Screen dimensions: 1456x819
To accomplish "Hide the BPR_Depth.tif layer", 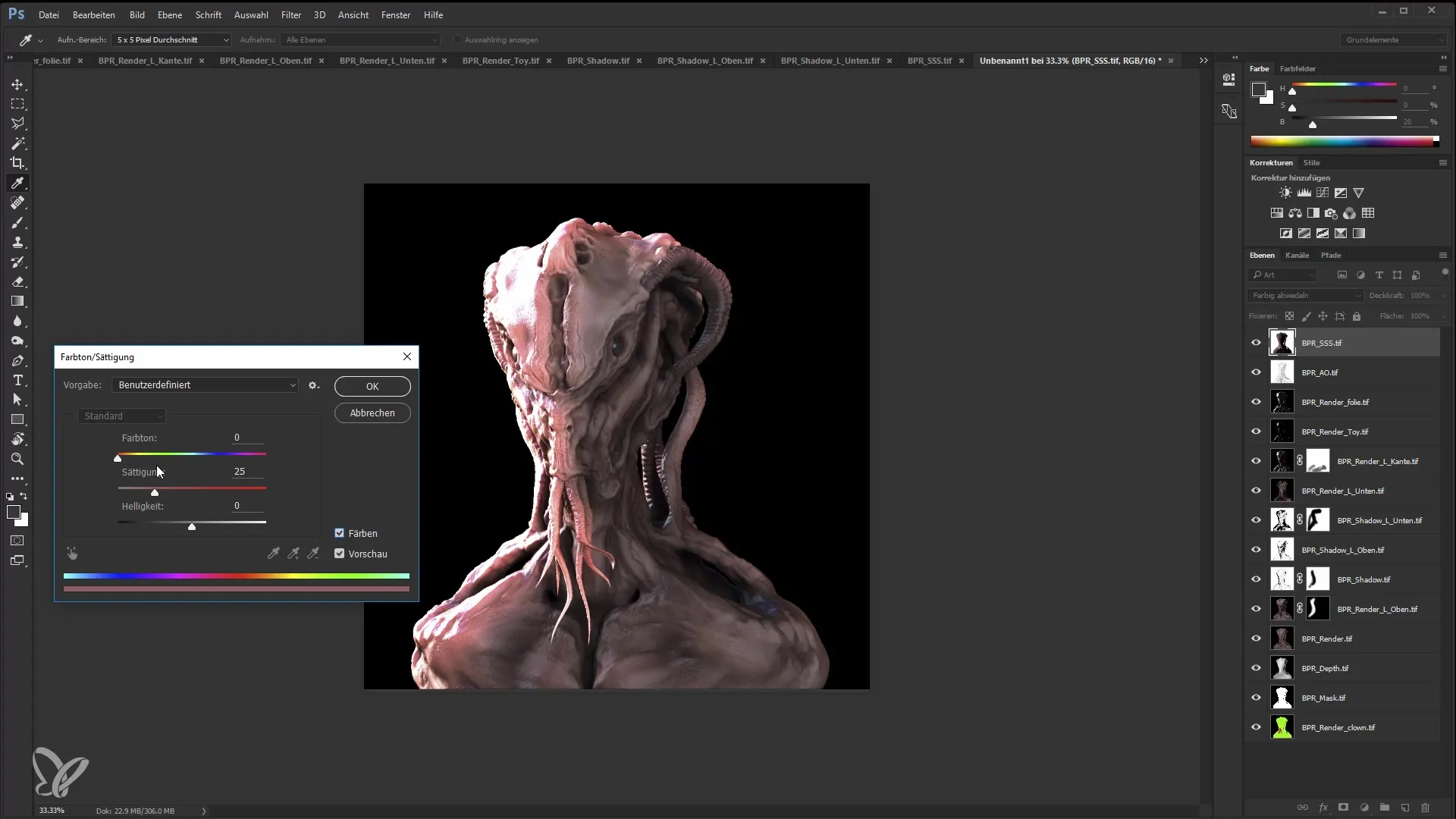I will (1256, 668).
